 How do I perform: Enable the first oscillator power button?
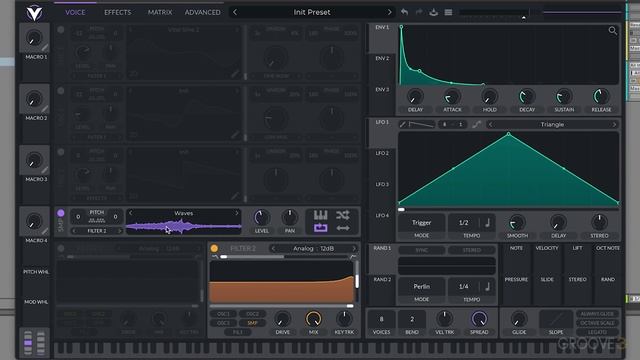(x=61, y=30)
